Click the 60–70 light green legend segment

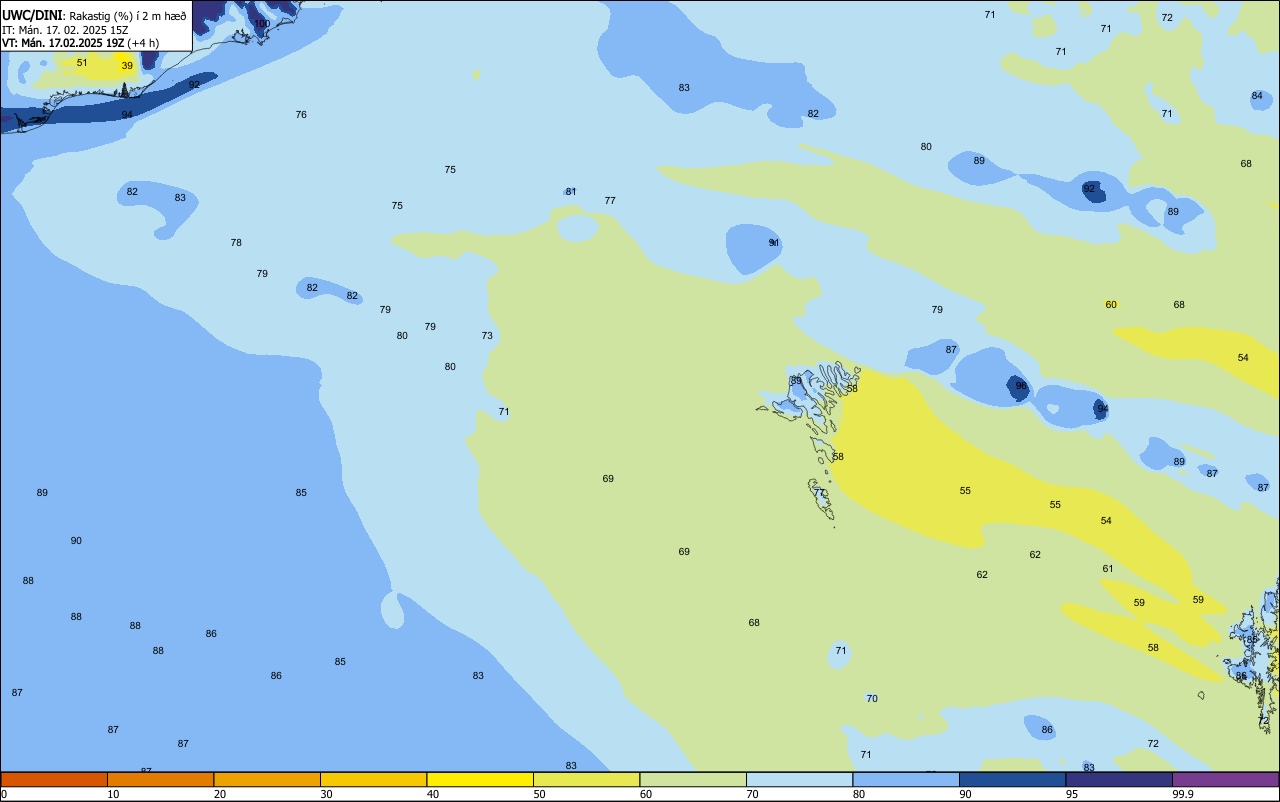(693, 779)
